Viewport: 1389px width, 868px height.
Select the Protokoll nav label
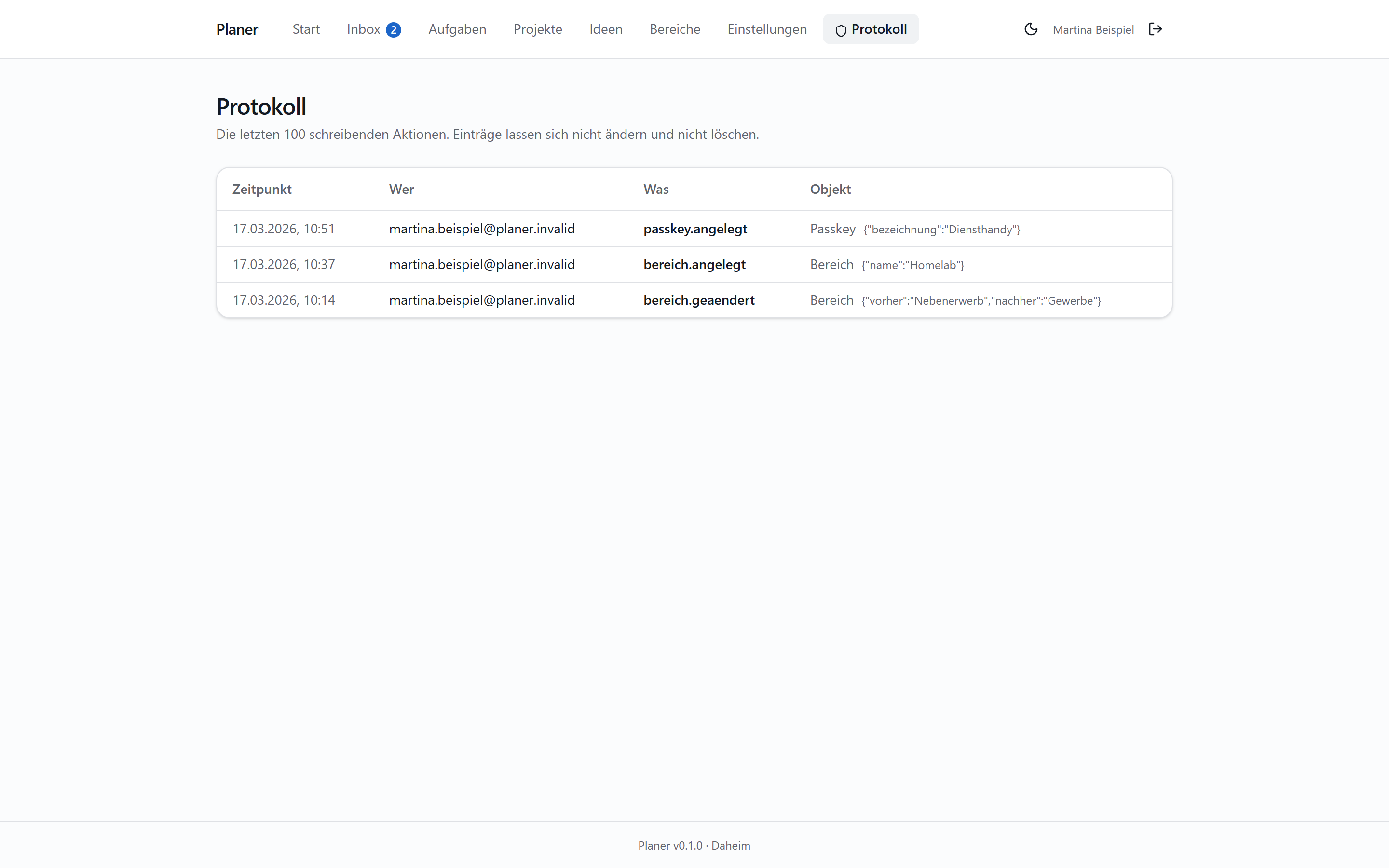click(879, 29)
